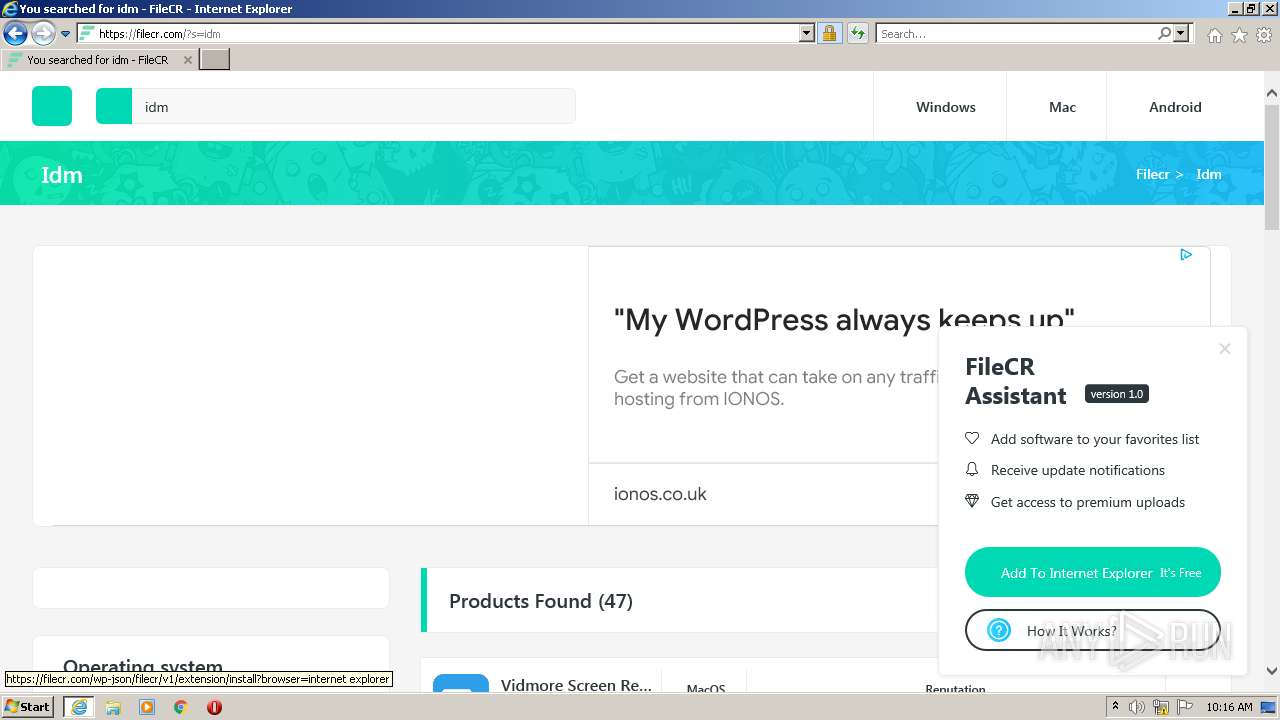Click the Idm breadcrumb text
This screenshot has height=720, width=1280.
pos(1209,174)
